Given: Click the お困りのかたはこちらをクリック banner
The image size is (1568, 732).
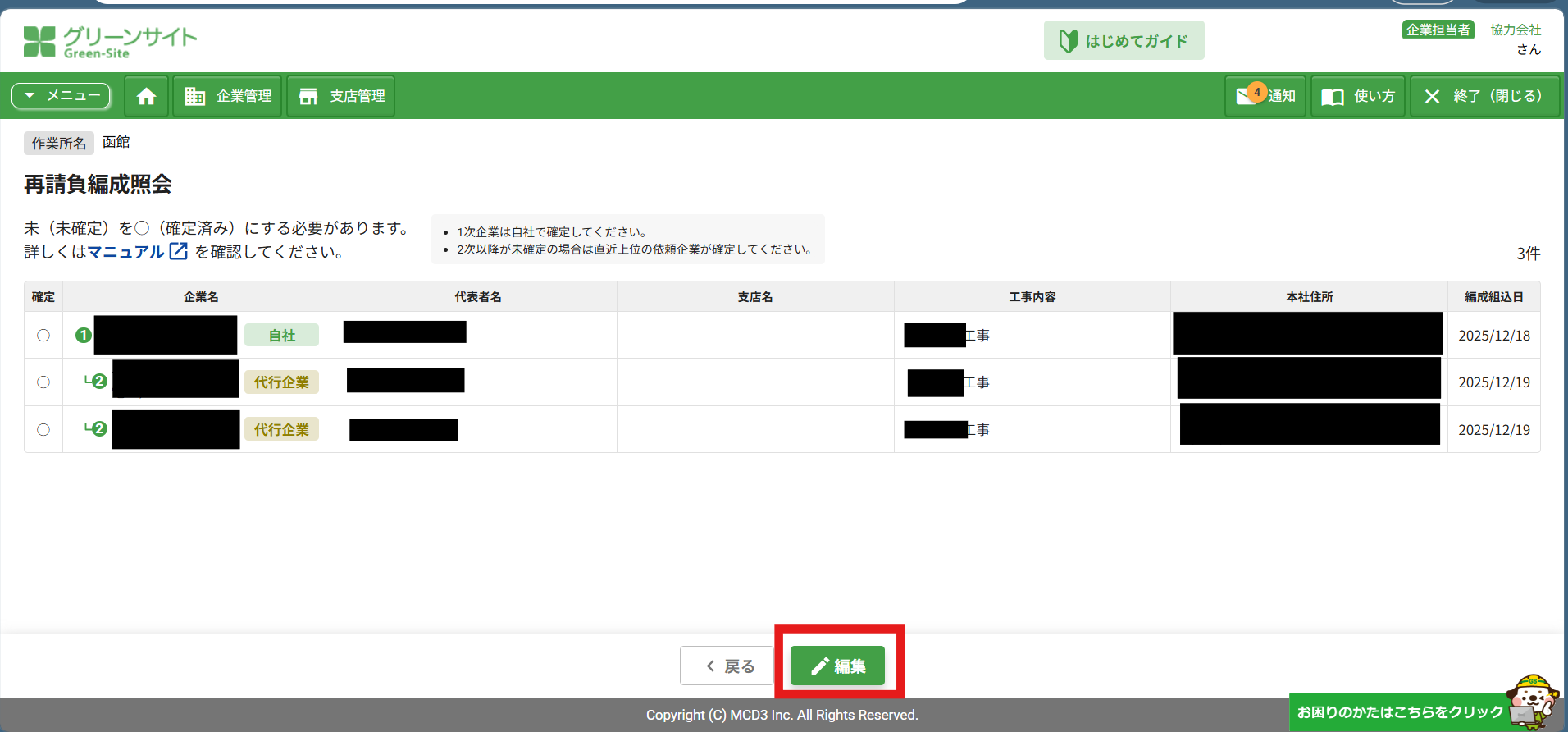Looking at the screenshot, I should 1399,711.
